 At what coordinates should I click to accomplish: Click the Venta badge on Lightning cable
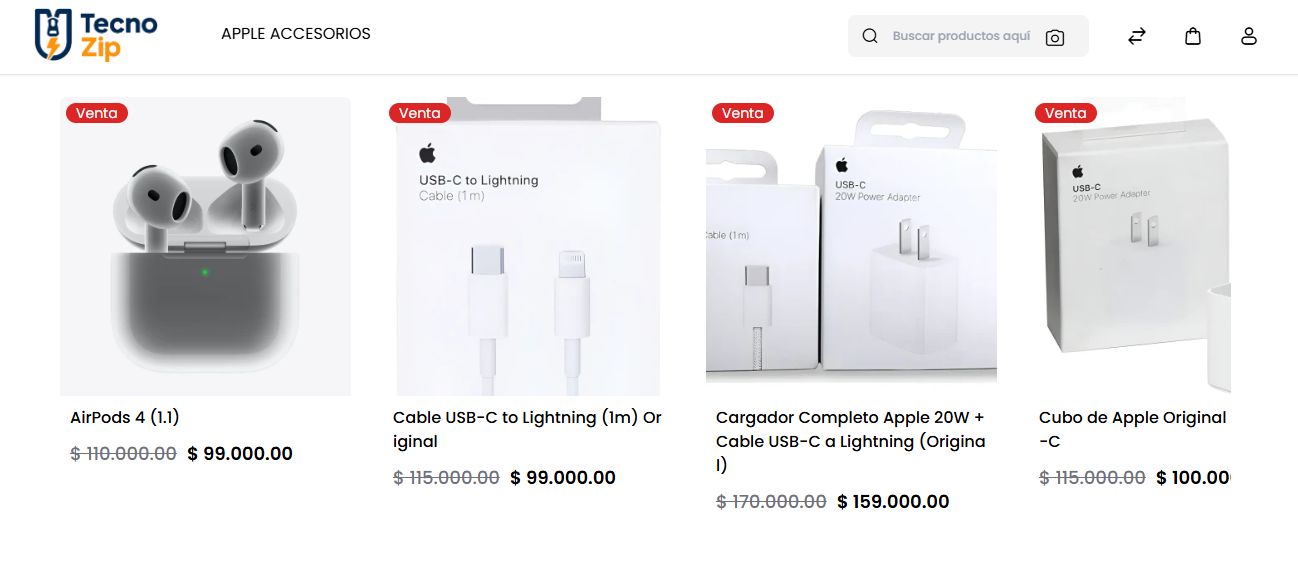420,113
